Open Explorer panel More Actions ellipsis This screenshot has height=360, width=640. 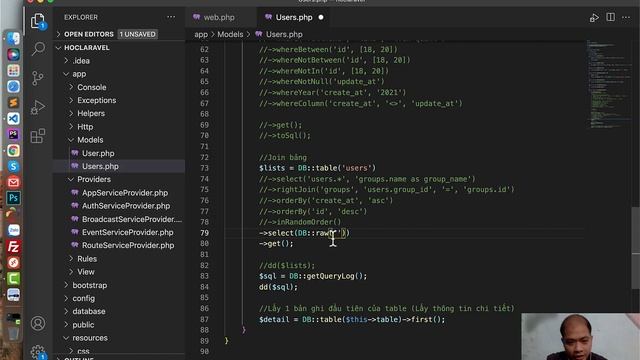171,17
